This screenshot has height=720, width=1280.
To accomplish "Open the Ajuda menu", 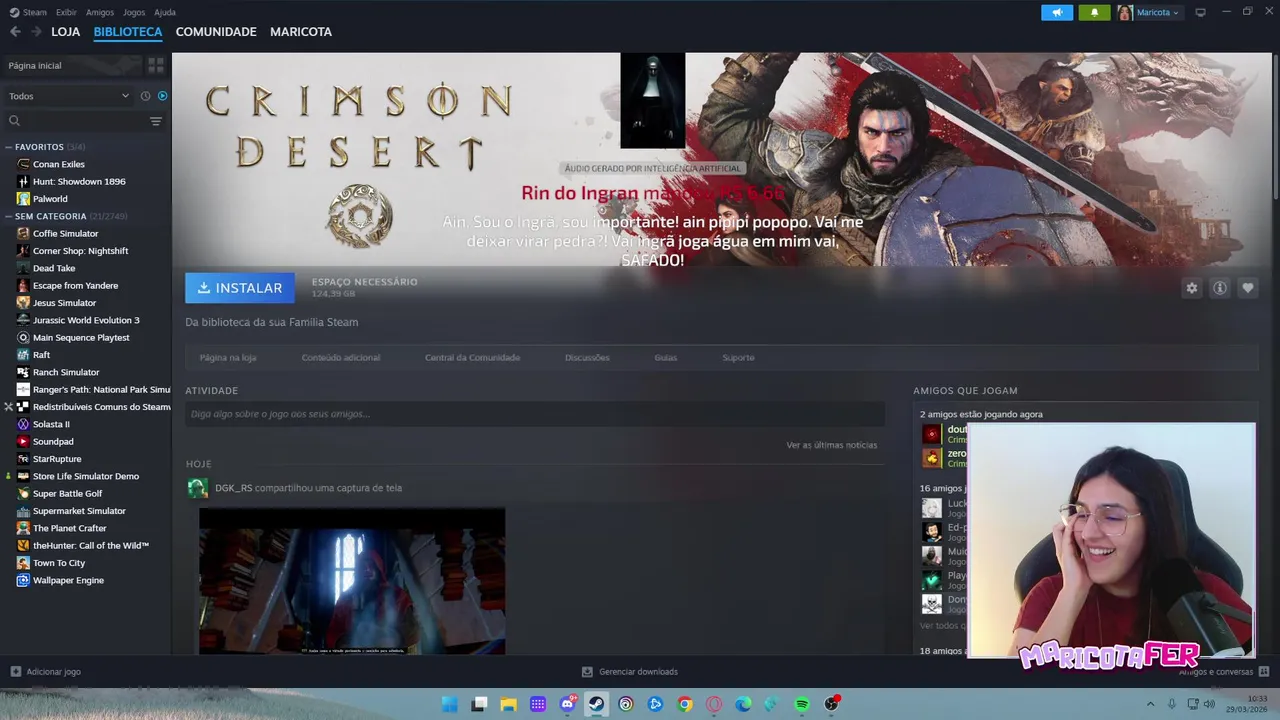I will (x=165, y=12).
